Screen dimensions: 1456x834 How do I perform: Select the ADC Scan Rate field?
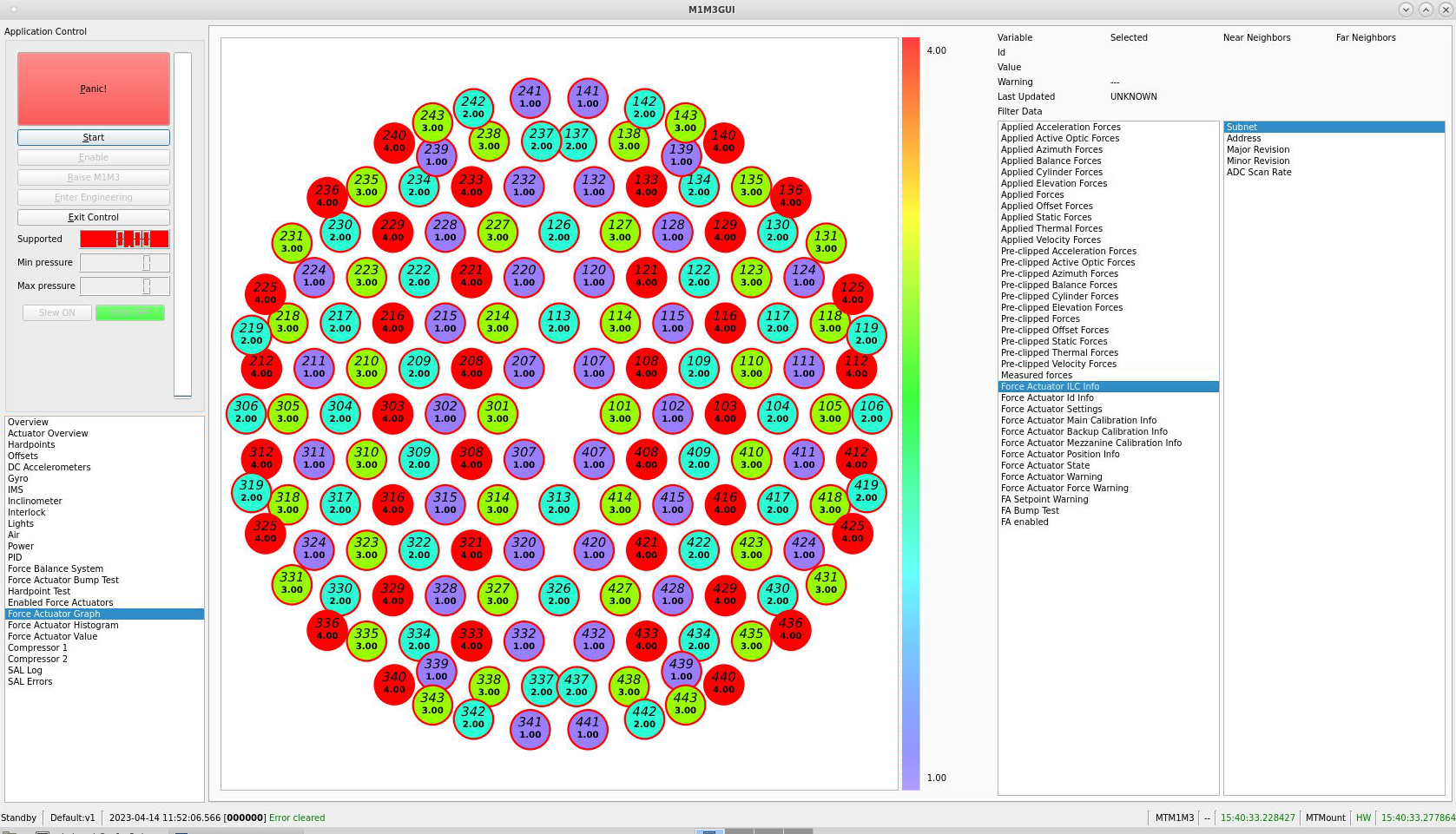1334,172
